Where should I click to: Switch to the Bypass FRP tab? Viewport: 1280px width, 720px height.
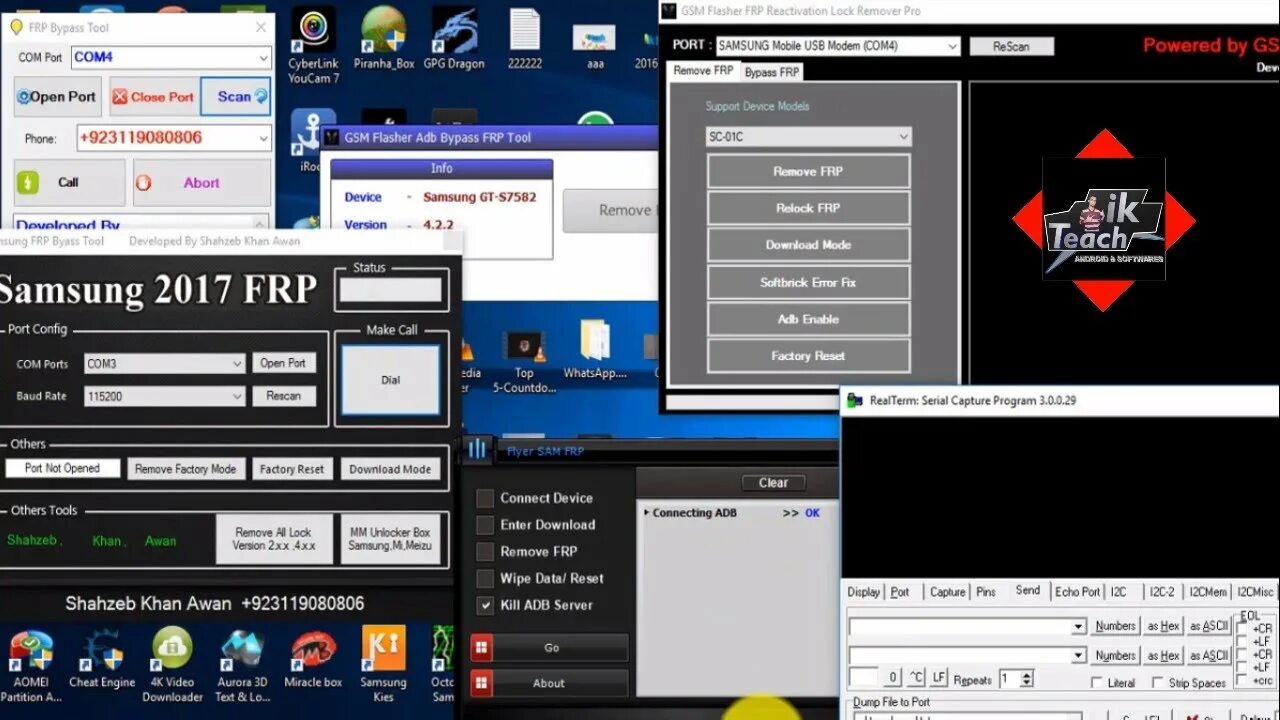click(x=772, y=72)
